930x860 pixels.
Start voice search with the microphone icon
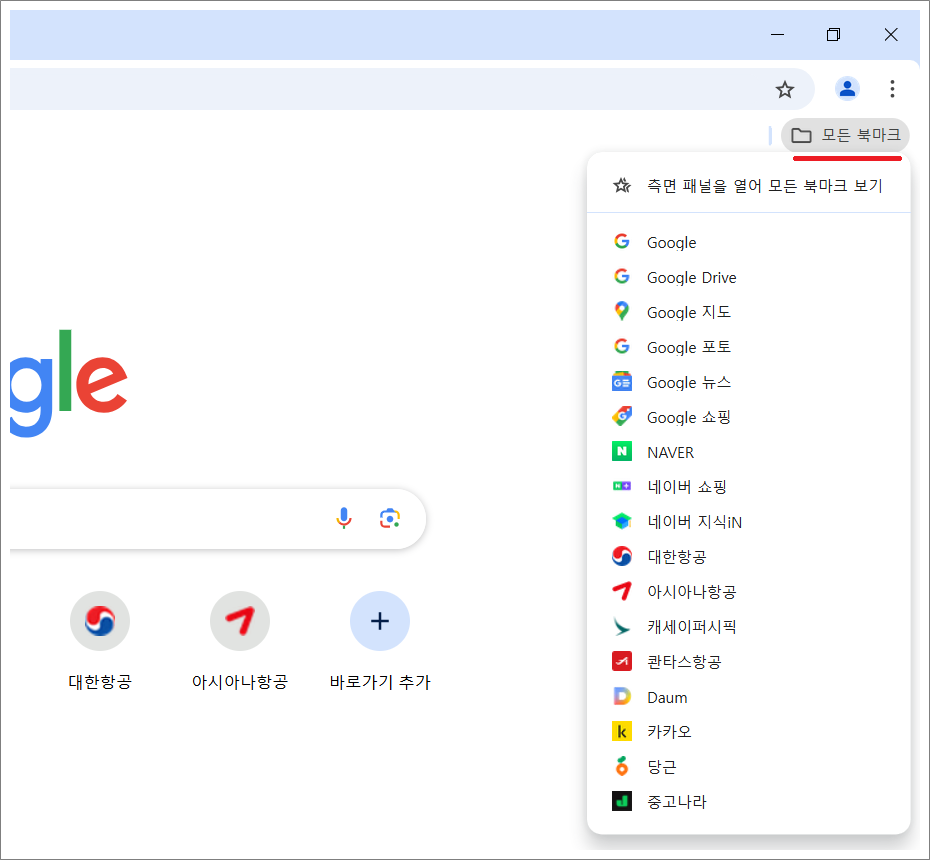click(343, 518)
